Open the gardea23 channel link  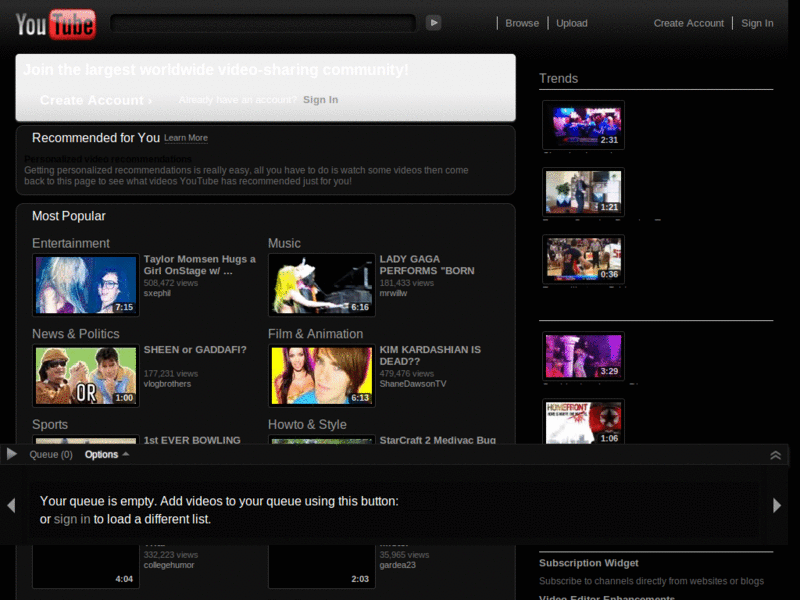397,565
